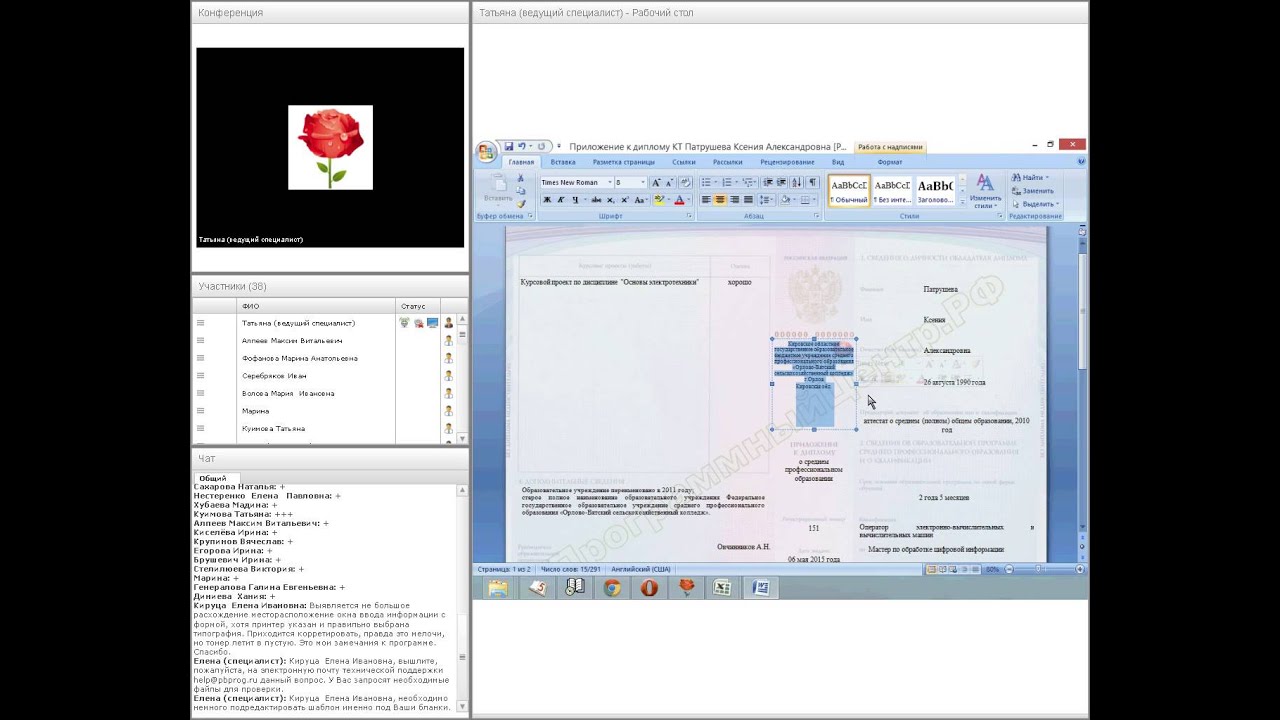This screenshot has width=1280, height=720.
Task: Open the Рецензирование ribbon tab
Action: (x=787, y=162)
